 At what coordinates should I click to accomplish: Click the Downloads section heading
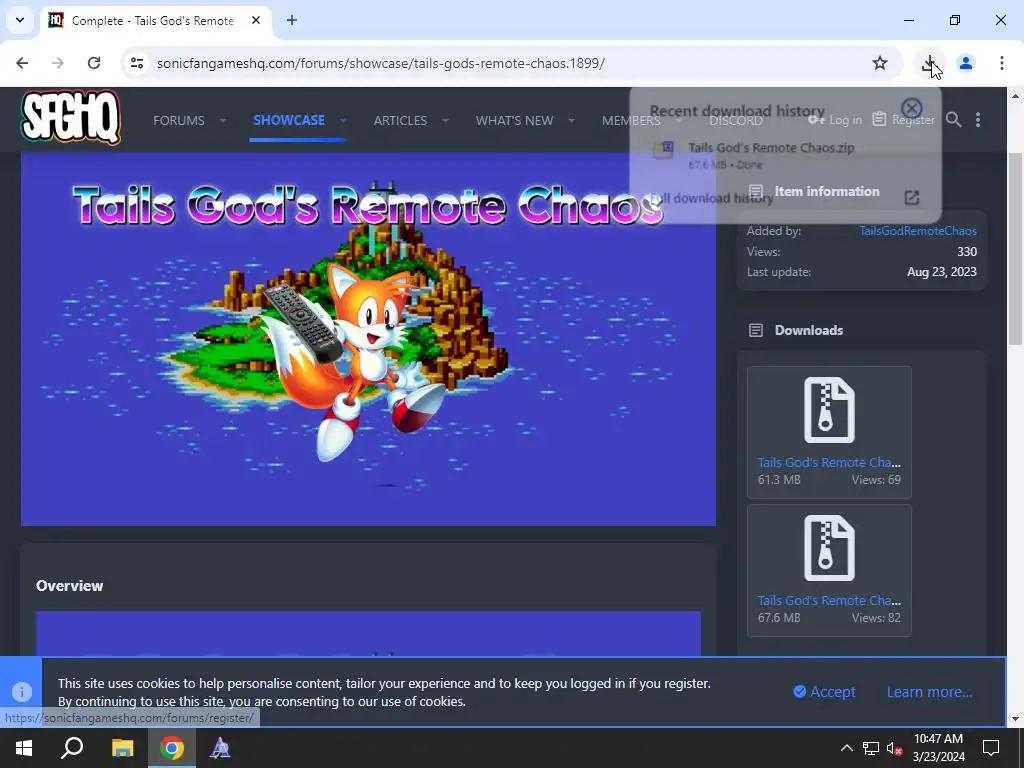point(808,330)
